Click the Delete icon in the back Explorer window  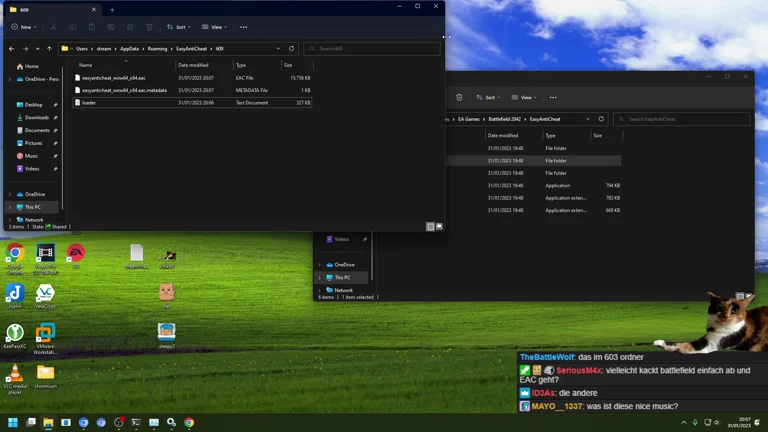(x=459, y=97)
